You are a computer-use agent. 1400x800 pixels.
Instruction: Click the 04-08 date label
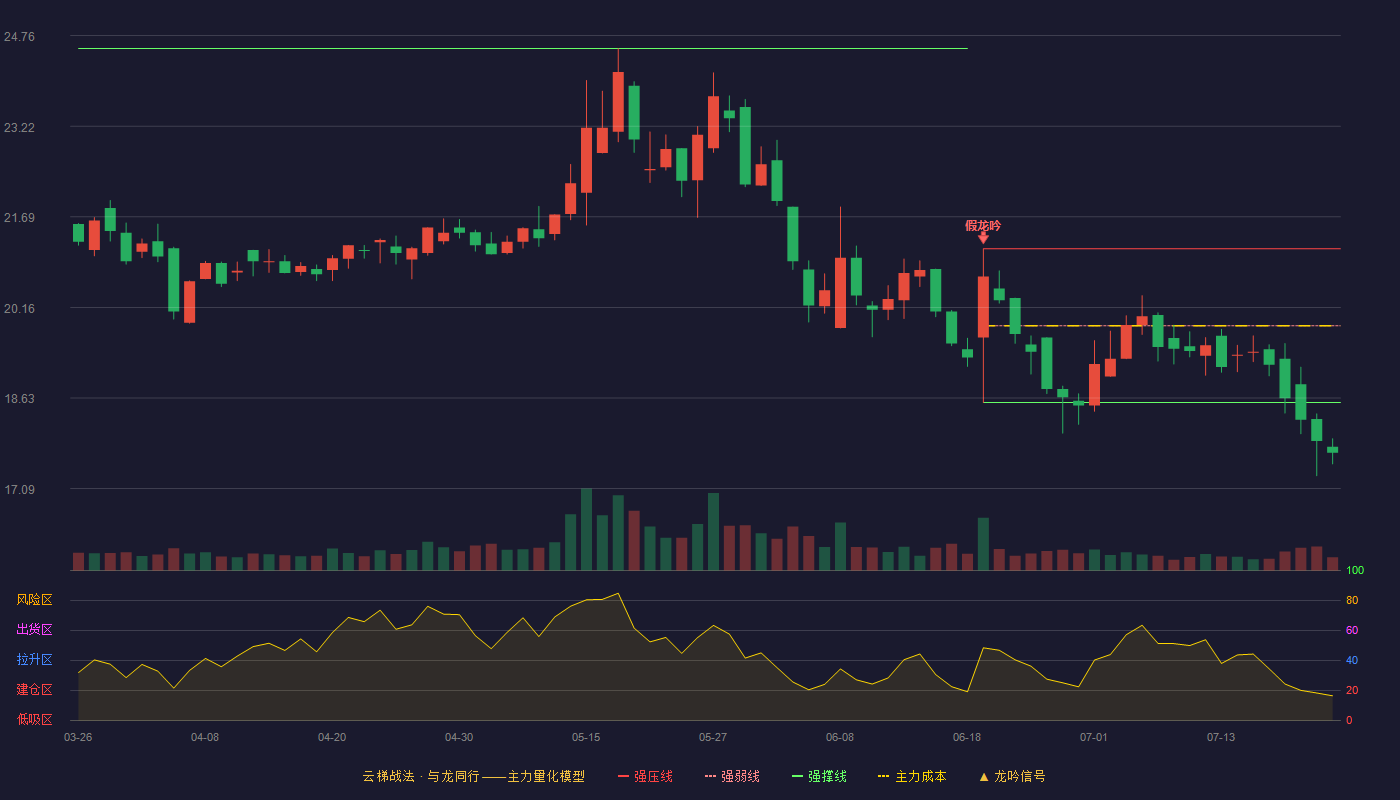point(205,737)
